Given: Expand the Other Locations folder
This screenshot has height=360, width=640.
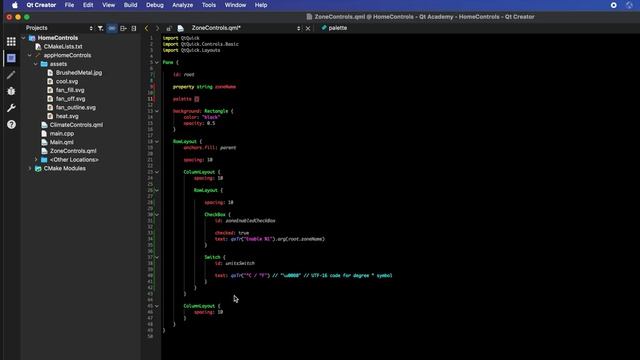Looking at the screenshot, I should click(x=36, y=160).
